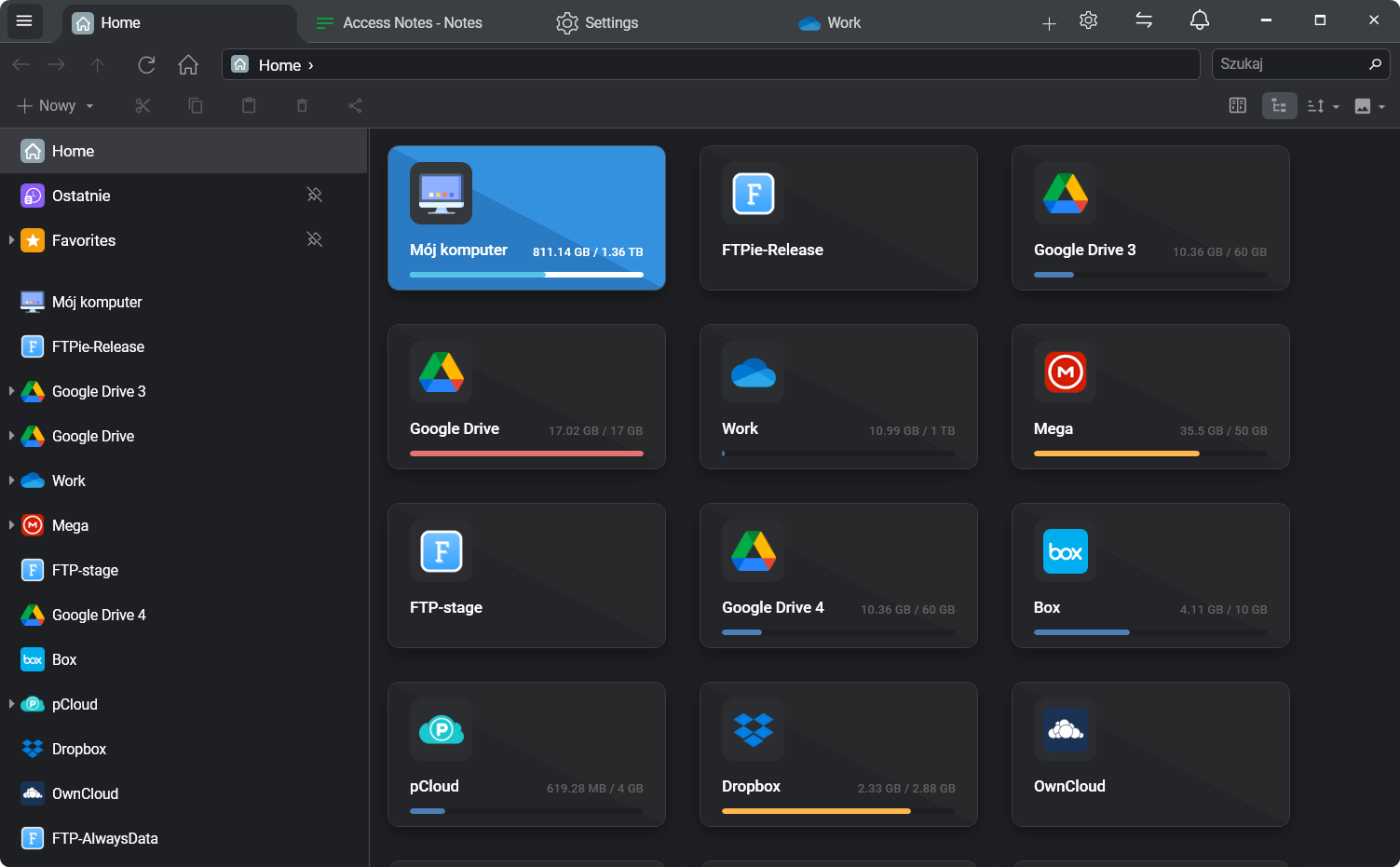1400x867 pixels.
Task: Open the Work OneDrive card
Action: coord(838,397)
